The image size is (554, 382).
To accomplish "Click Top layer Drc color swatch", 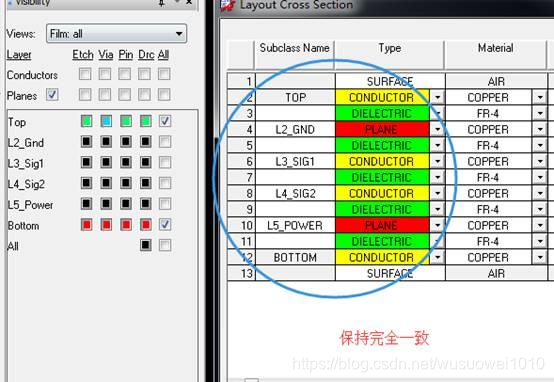I will 146,121.
